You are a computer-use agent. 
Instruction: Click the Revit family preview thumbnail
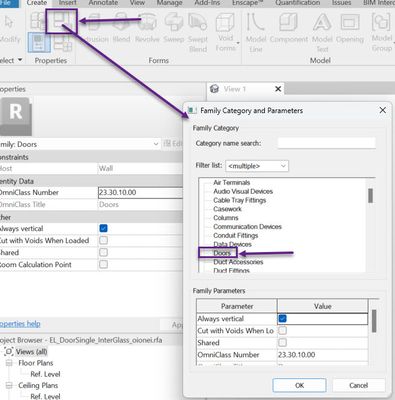pyautogui.click(x=16, y=116)
